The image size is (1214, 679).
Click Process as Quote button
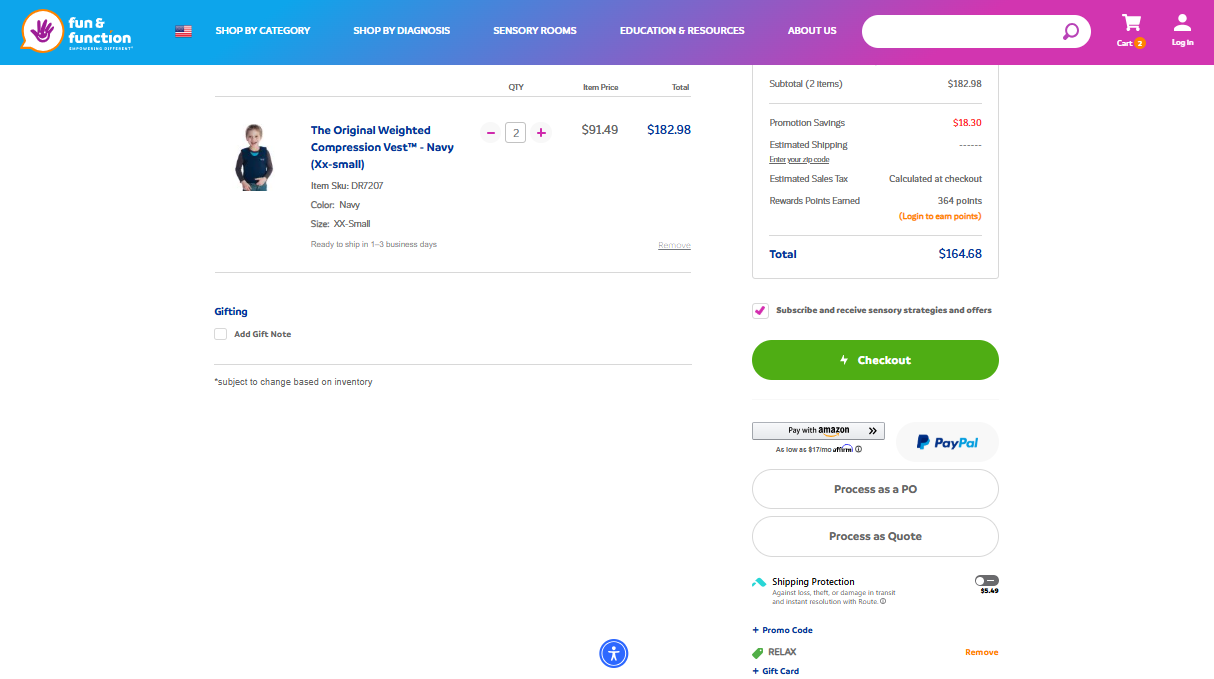[x=875, y=536]
